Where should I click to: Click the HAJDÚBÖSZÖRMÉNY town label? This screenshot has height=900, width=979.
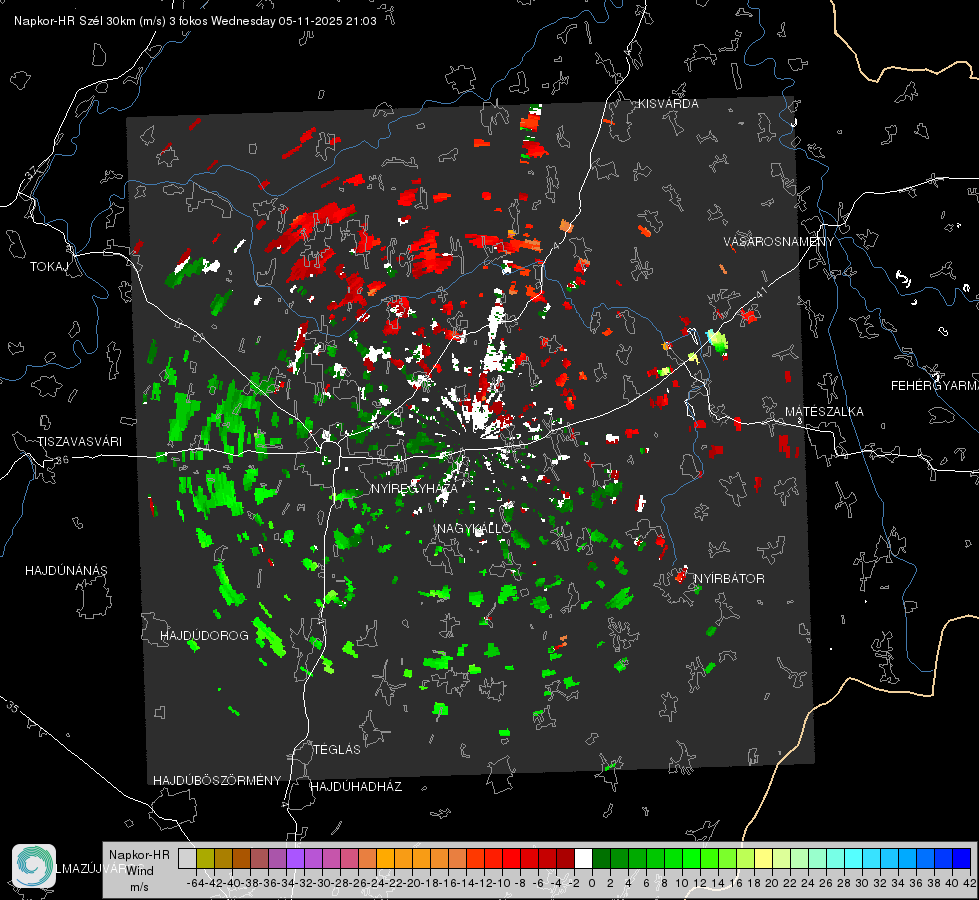(217, 781)
